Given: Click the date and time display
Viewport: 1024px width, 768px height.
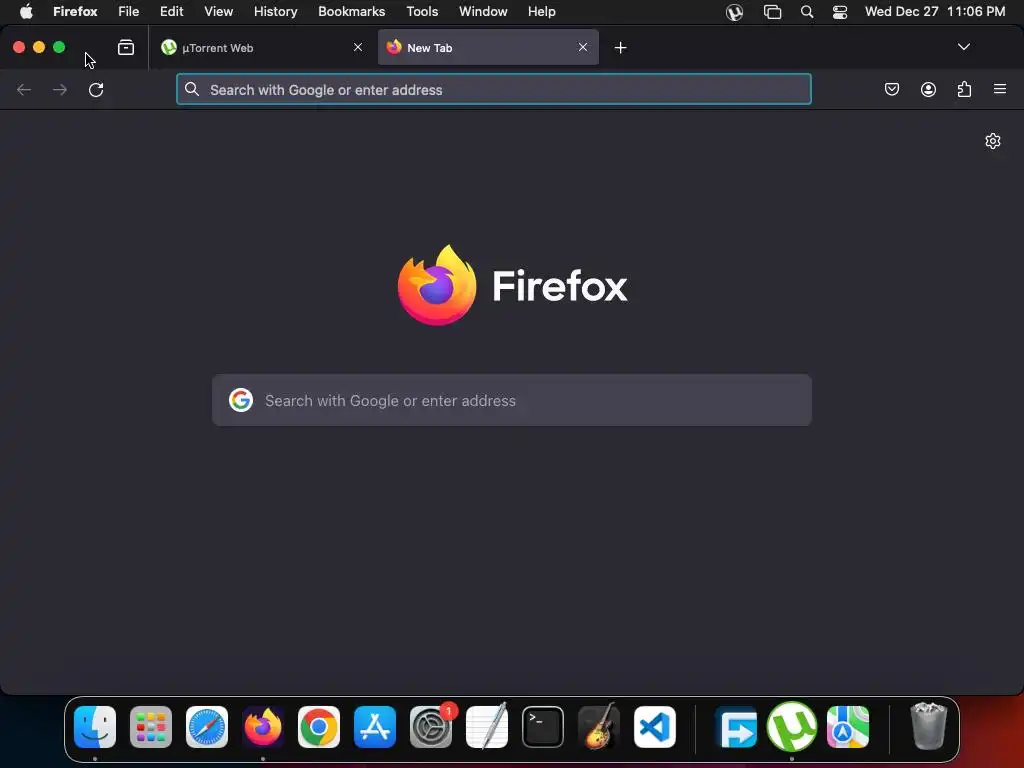Looking at the screenshot, I should 935,12.
